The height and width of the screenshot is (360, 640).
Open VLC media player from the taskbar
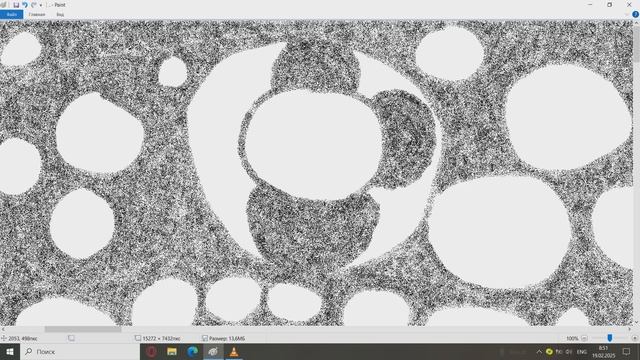tap(234, 351)
